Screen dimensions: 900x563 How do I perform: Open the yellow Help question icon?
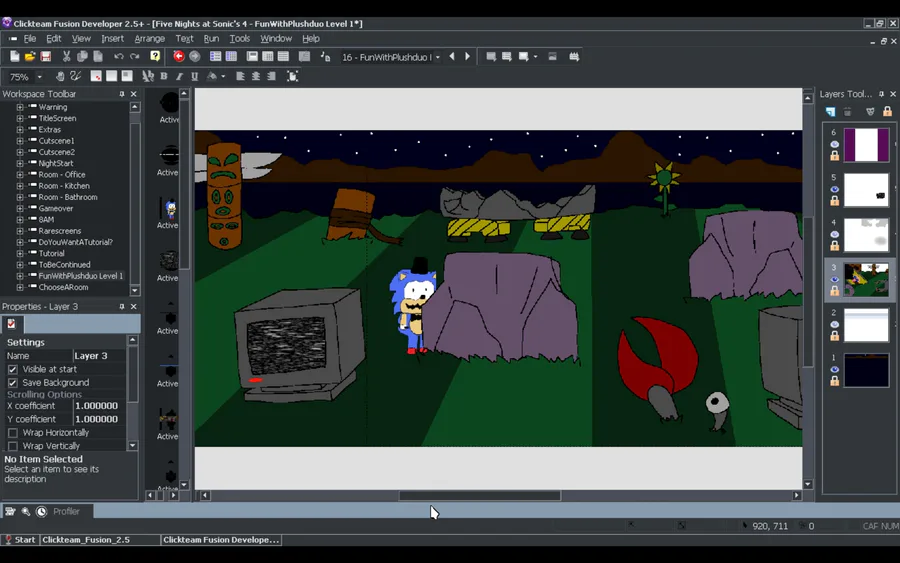coord(155,56)
